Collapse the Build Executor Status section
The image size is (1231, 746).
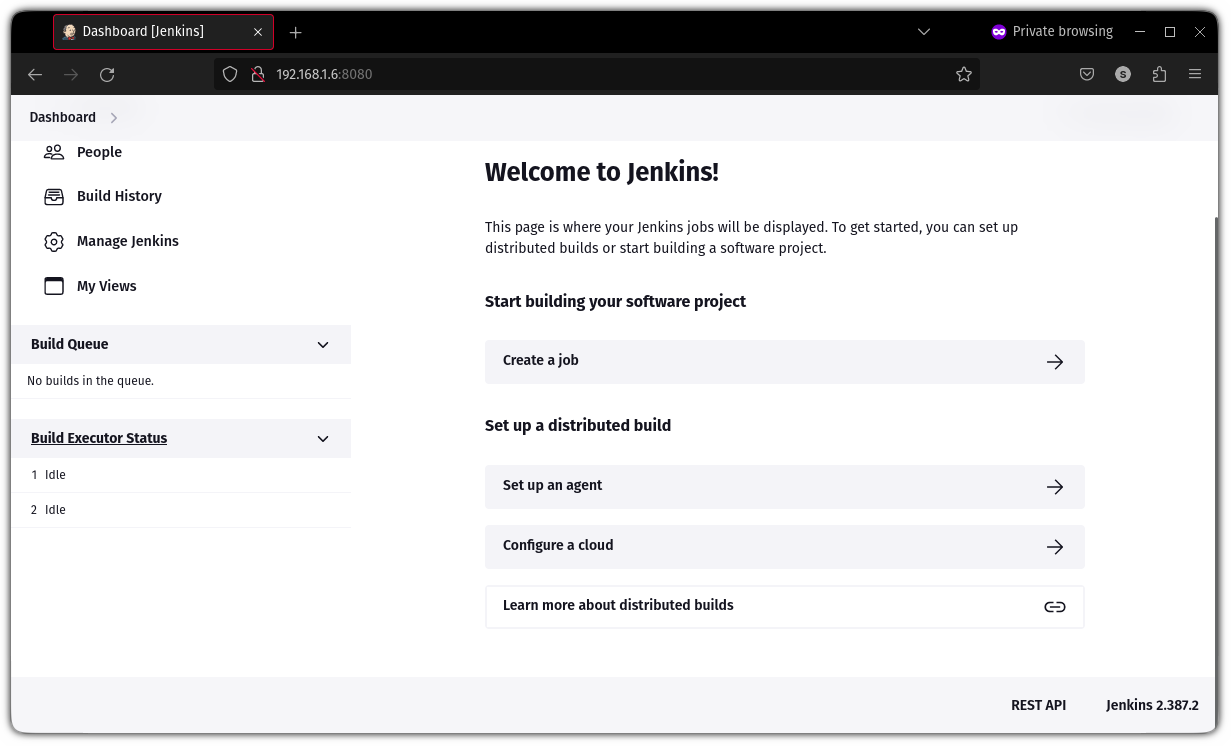click(x=322, y=438)
